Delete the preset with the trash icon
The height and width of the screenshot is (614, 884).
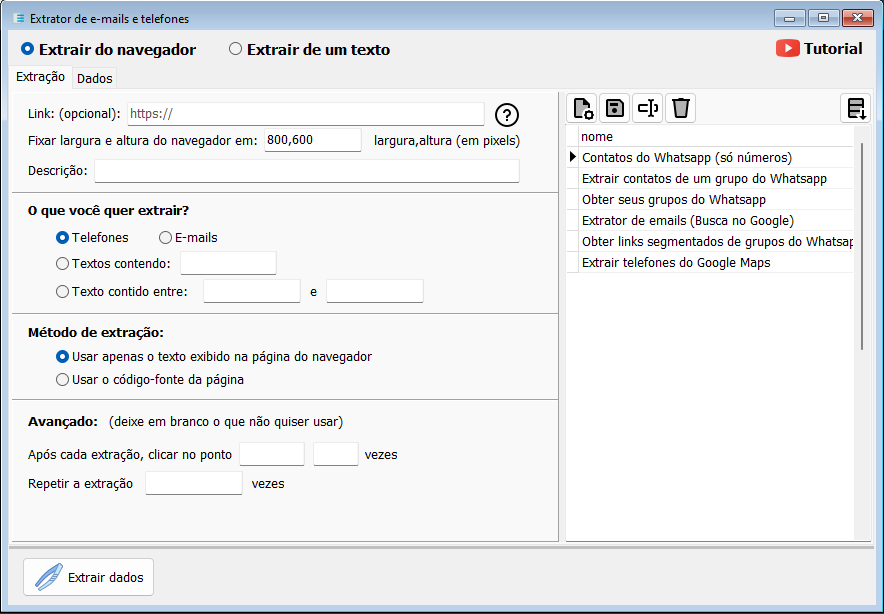(680, 108)
